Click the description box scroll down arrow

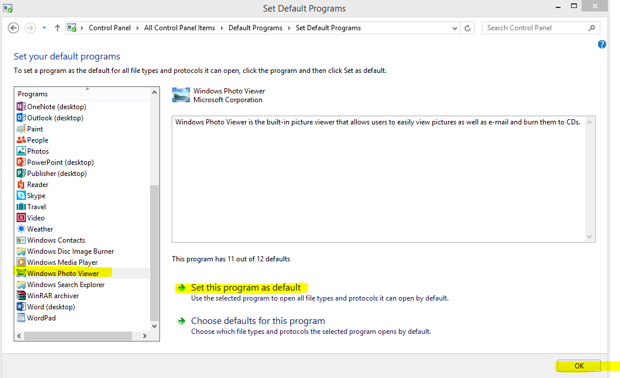589,236
